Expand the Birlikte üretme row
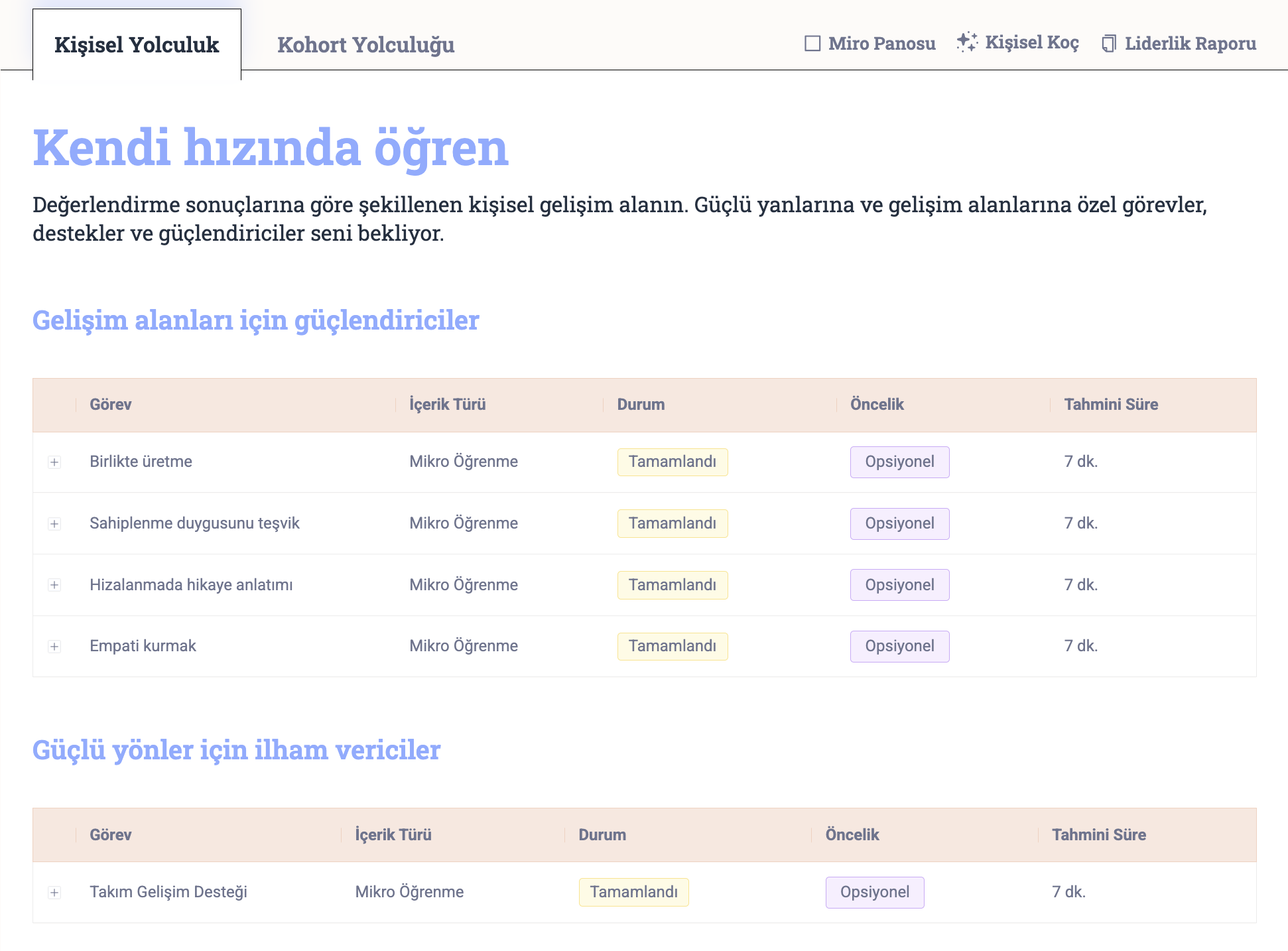Viewport: 1288px width, 951px height. 54,462
